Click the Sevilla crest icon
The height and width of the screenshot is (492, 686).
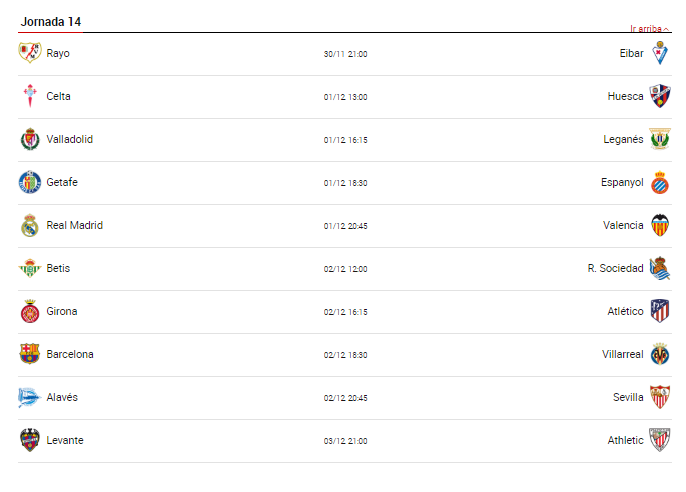[x=660, y=397]
